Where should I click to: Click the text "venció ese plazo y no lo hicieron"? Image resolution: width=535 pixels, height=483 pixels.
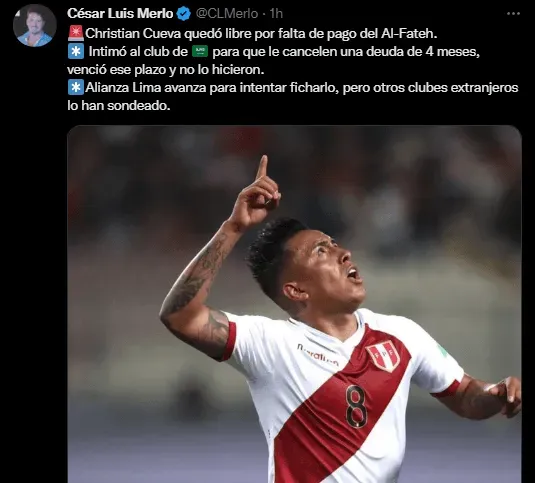(x=165, y=70)
